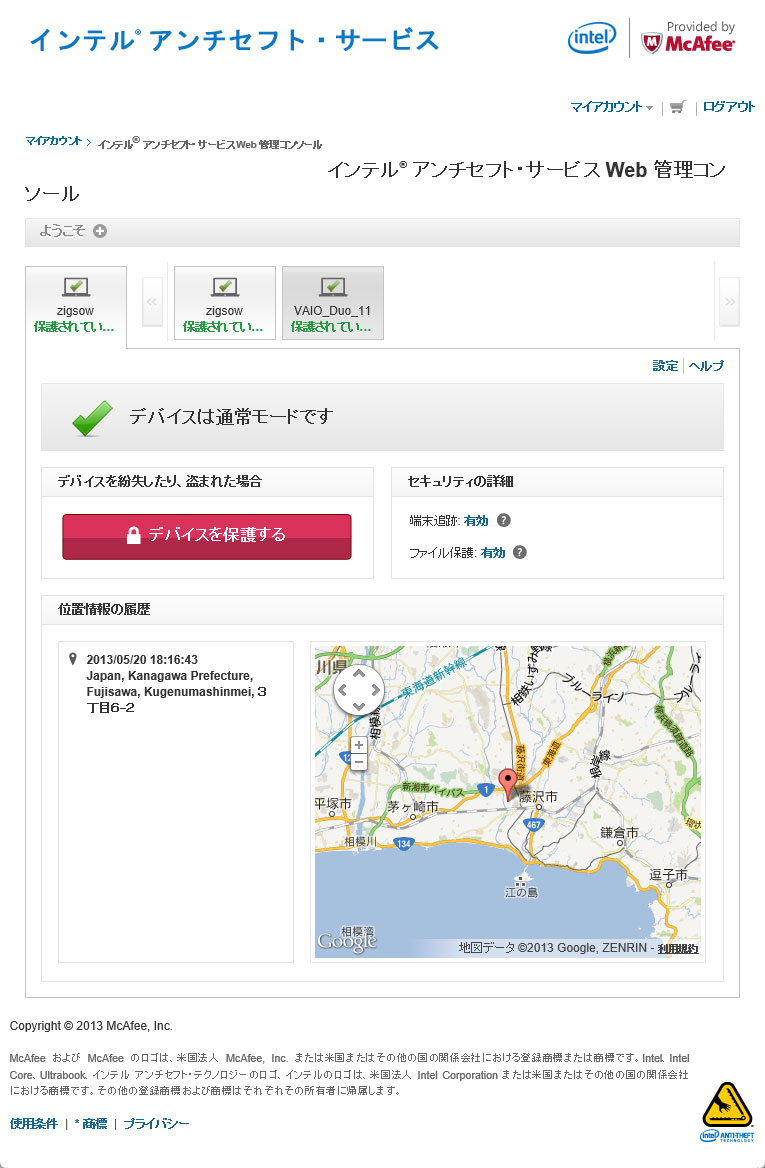765x1168 pixels.
Task: Click the route 134 shield on map
Action: click(404, 844)
